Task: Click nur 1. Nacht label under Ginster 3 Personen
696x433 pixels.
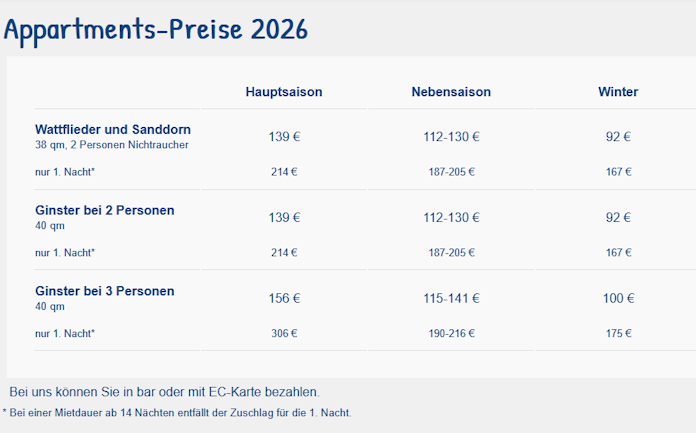Action: [x=65, y=333]
